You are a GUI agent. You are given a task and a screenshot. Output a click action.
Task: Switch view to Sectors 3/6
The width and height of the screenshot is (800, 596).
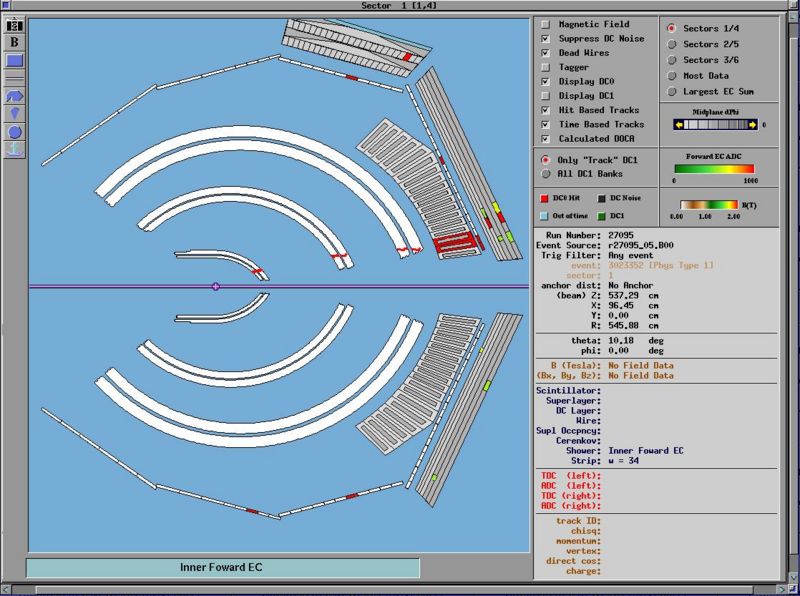click(x=672, y=60)
